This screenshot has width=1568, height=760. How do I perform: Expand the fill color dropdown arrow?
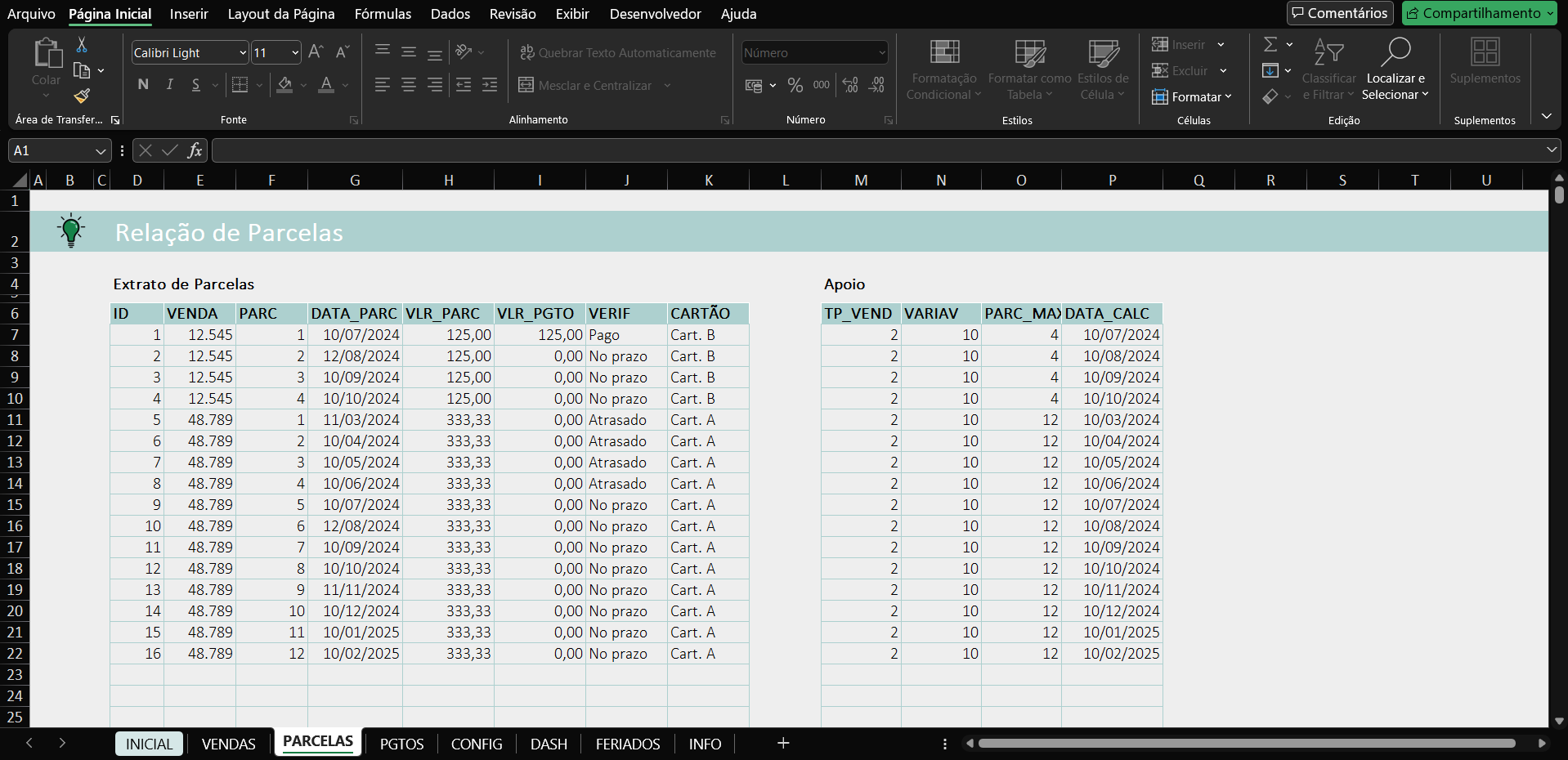[302, 85]
